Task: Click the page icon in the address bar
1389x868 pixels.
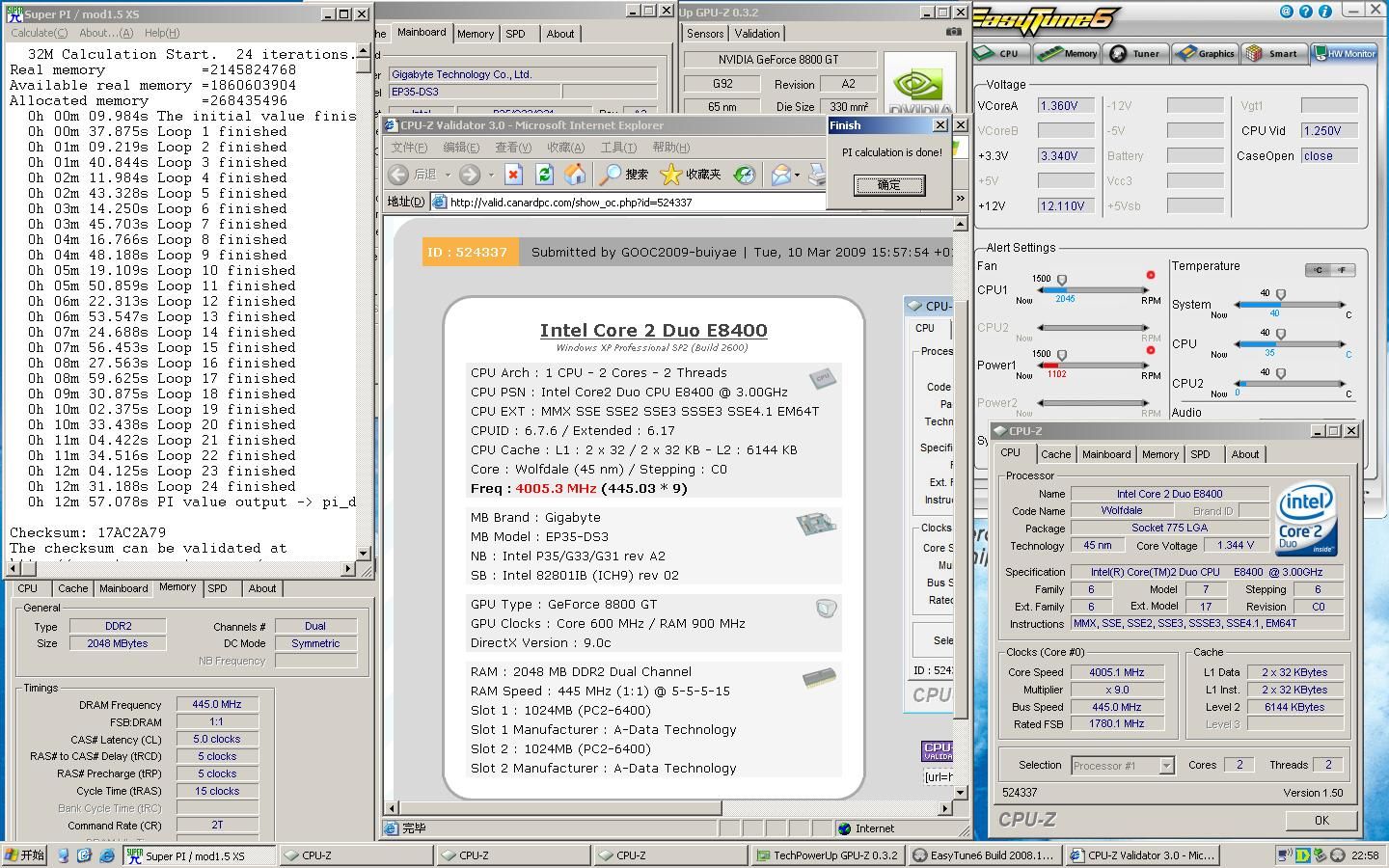Action: coord(440,203)
